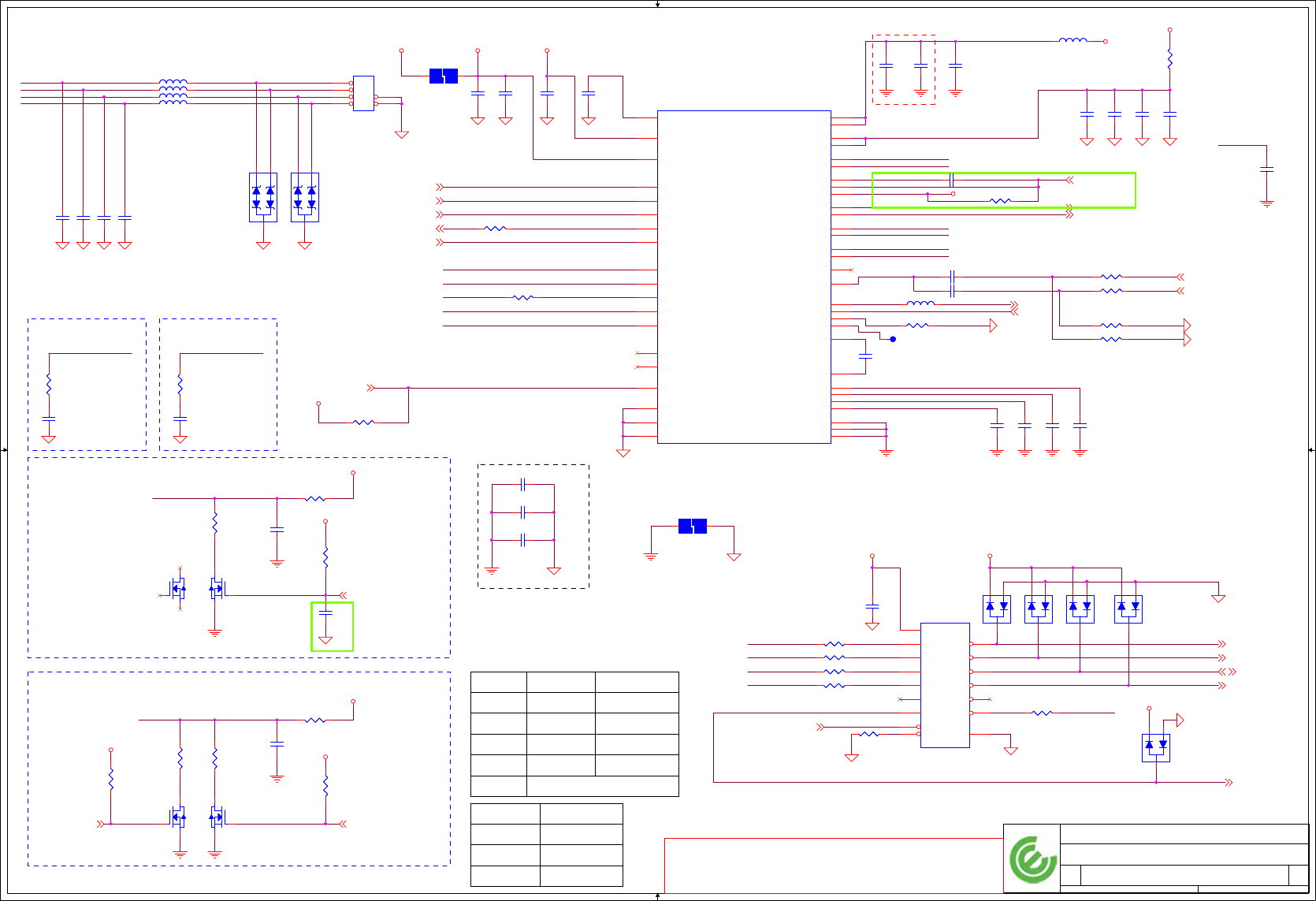Select the MOSFET with crossed-out unconnected pins
1316x901 pixels.
[x=179, y=587]
